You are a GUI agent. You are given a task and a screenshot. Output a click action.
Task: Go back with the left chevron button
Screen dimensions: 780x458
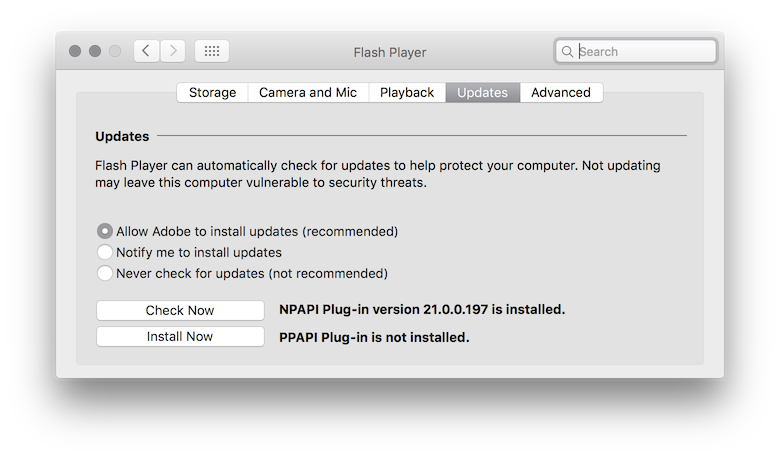click(147, 51)
